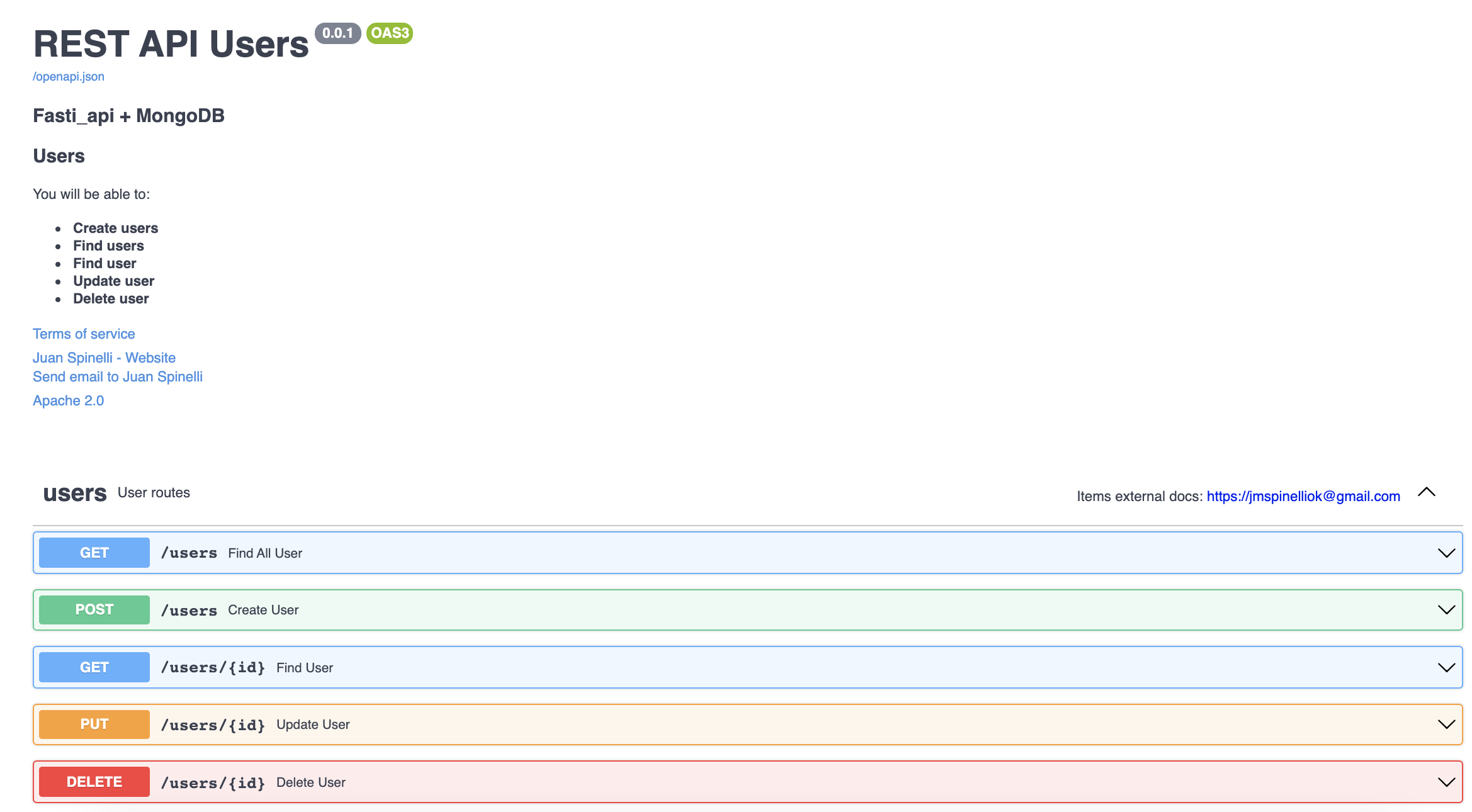The height and width of the screenshot is (812, 1472).
Task: Click the green POST method badge
Action: [x=94, y=609]
